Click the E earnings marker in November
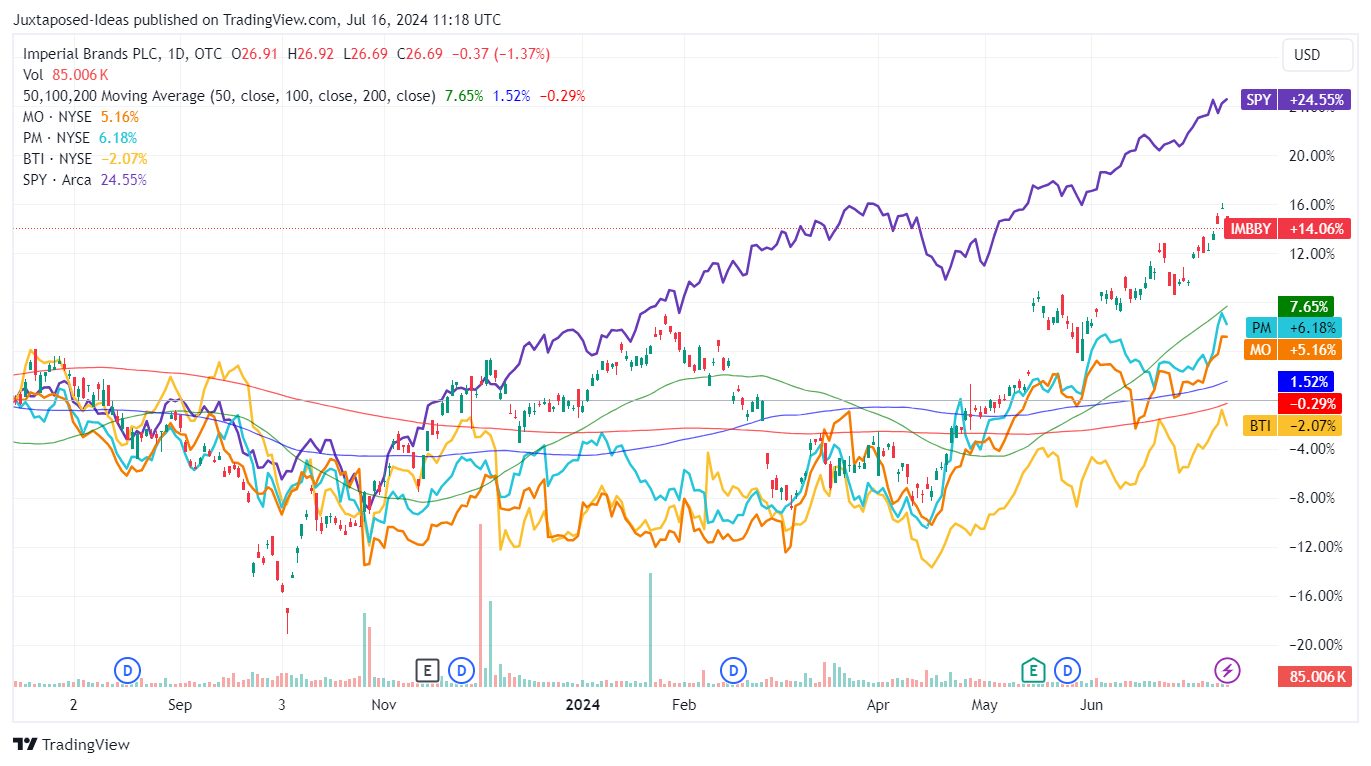Viewport: 1371px width, 766px height. (427, 669)
